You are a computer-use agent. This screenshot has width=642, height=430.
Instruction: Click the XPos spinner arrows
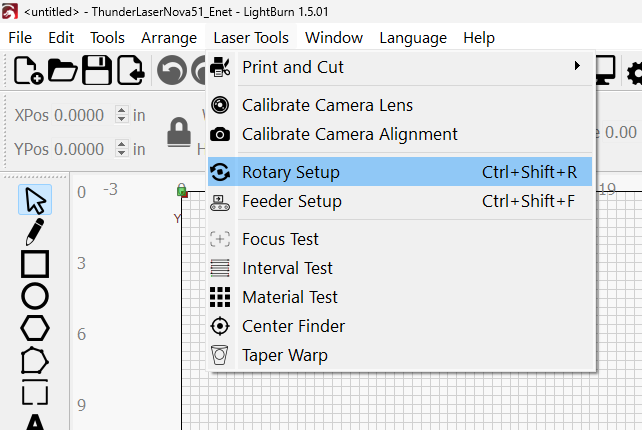(x=121, y=114)
